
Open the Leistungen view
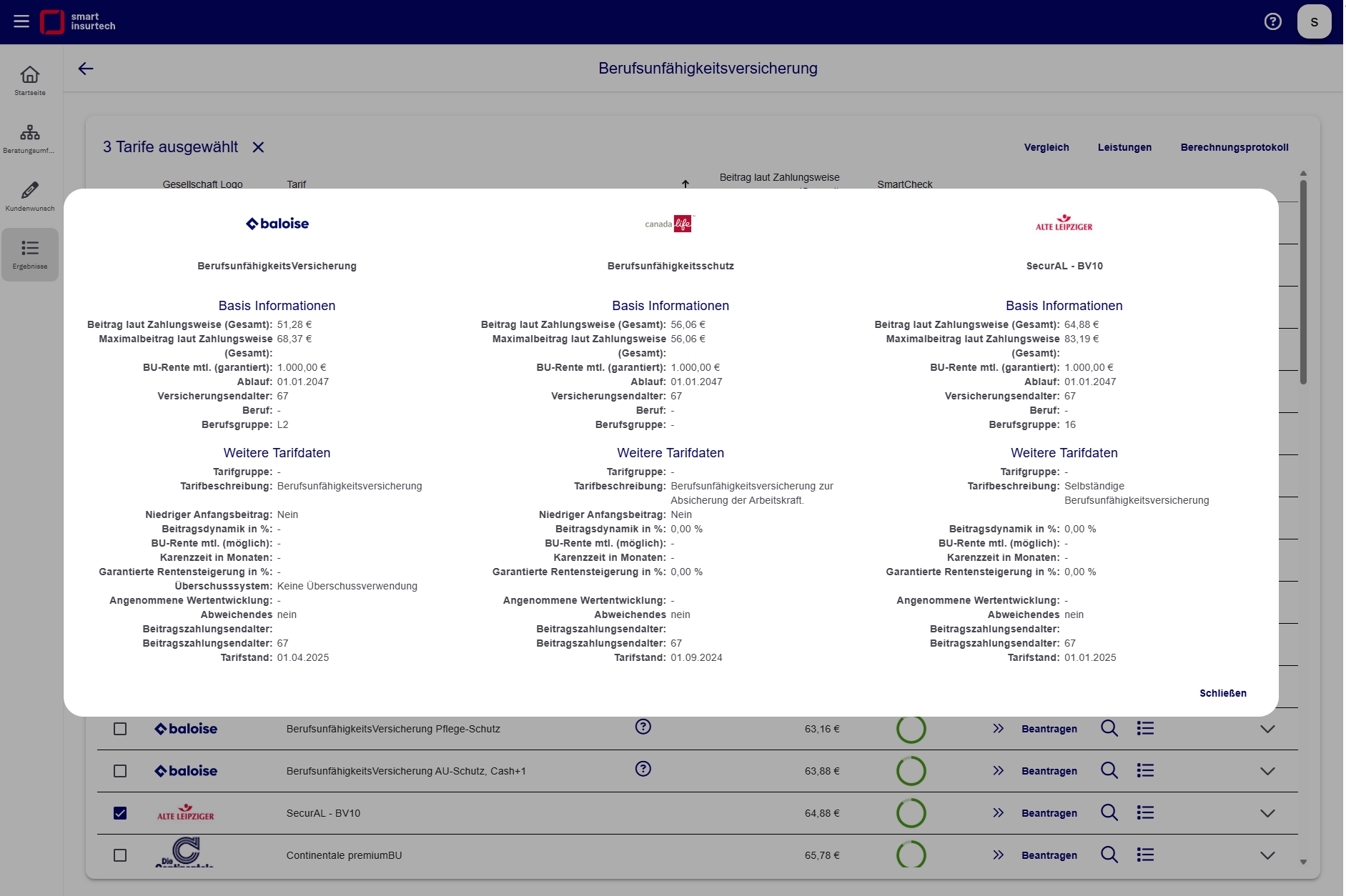[x=1124, y=147]
